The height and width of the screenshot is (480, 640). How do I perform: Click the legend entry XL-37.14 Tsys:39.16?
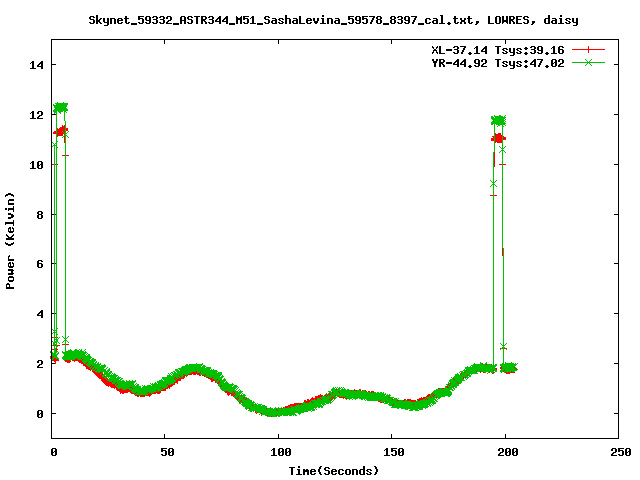point(498,50)
